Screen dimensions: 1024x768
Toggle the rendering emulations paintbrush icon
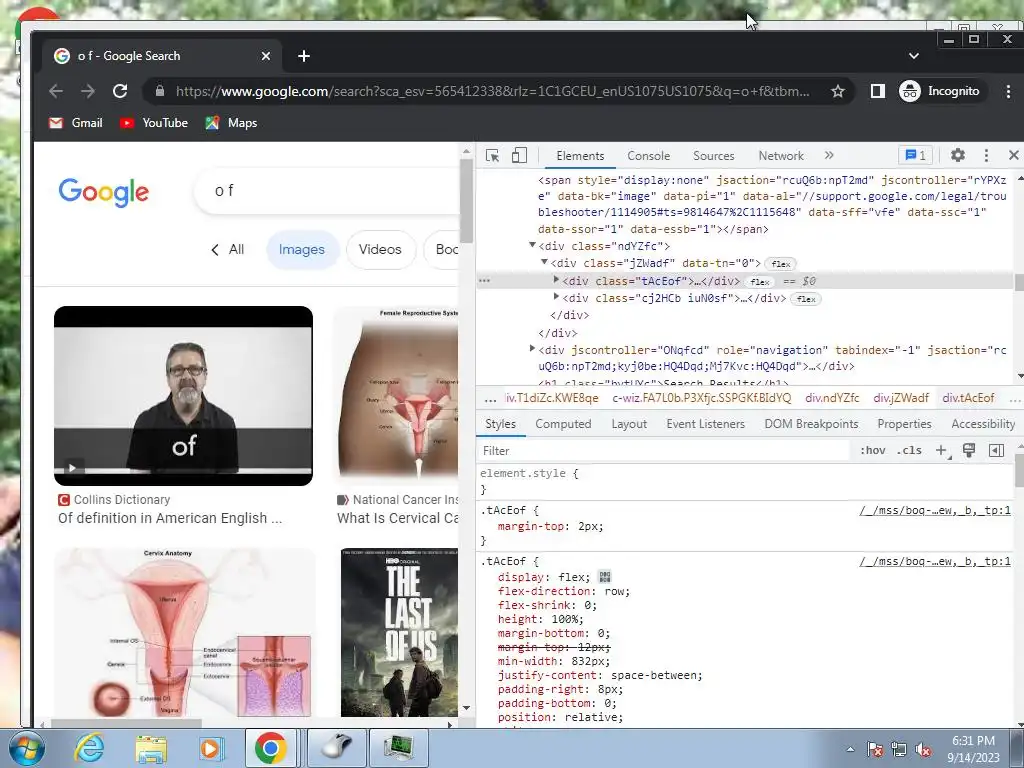[x=969, y=451]
